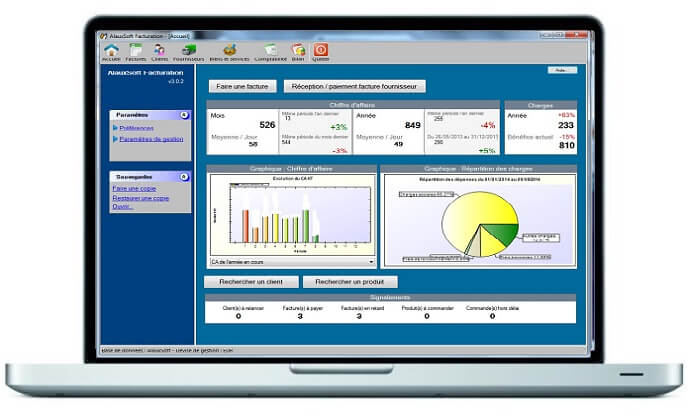Open the Biens et services icon

tap(229, 52)
